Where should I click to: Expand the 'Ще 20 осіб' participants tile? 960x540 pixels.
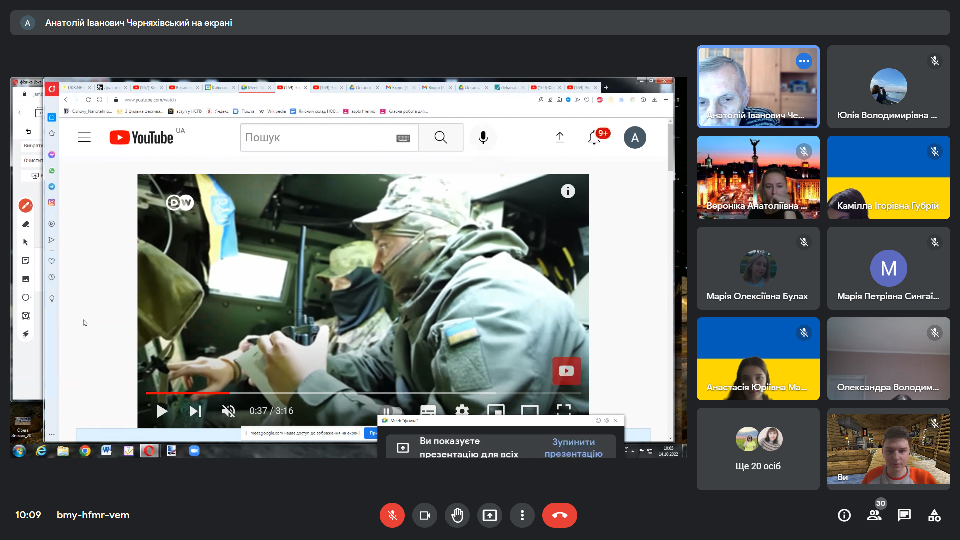758,448
